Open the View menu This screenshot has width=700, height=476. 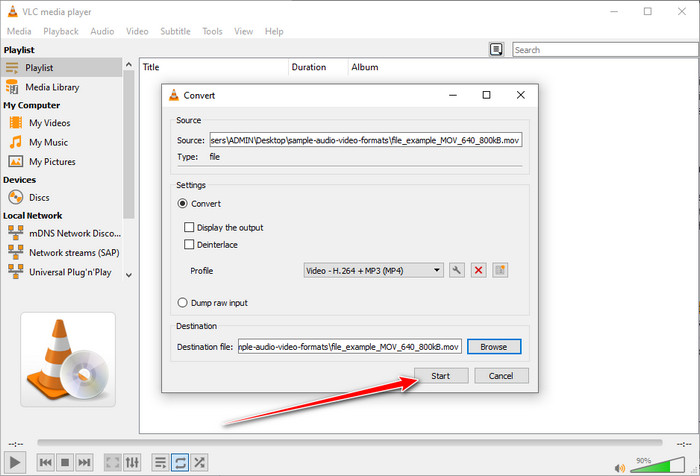[x=243, y=31]
